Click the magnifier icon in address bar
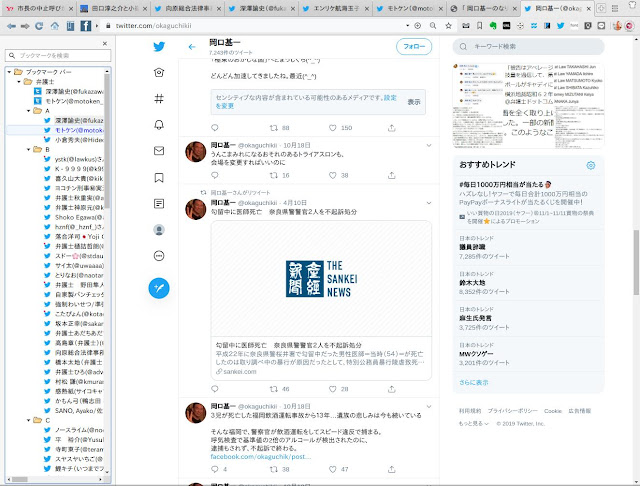Viewport: 640px width, 486px height. pyautogui.click(x=433, y=26)
